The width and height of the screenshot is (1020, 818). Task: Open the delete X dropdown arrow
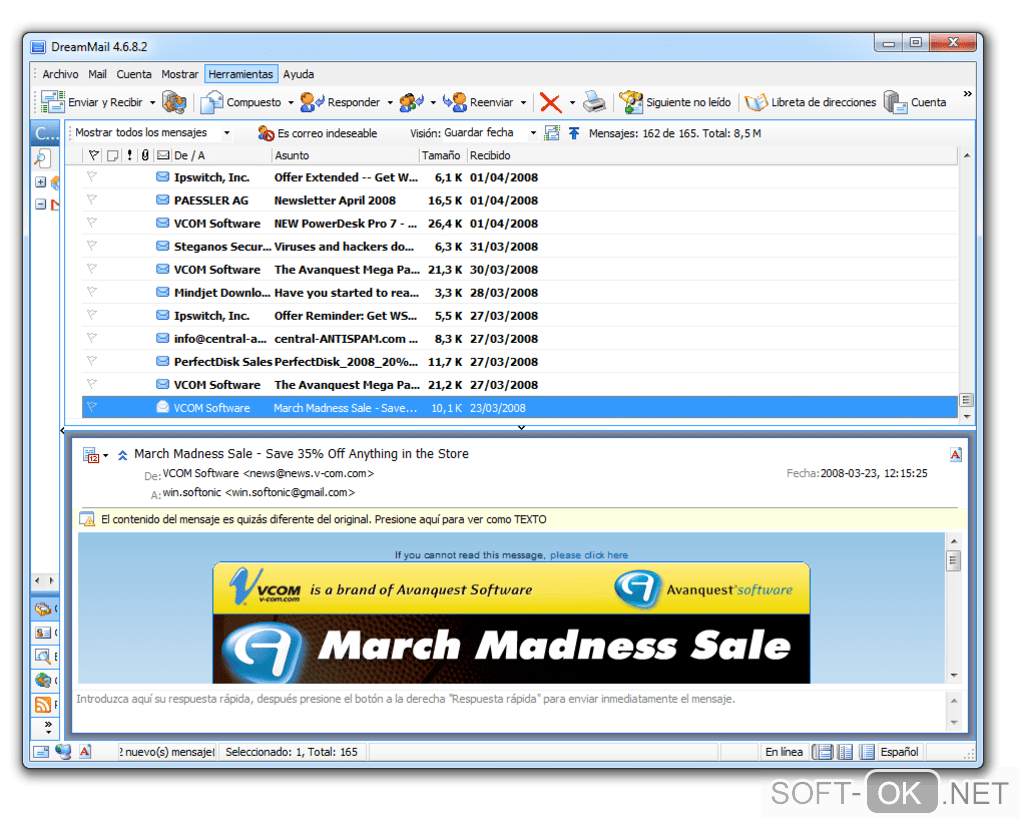pos(572,103)
